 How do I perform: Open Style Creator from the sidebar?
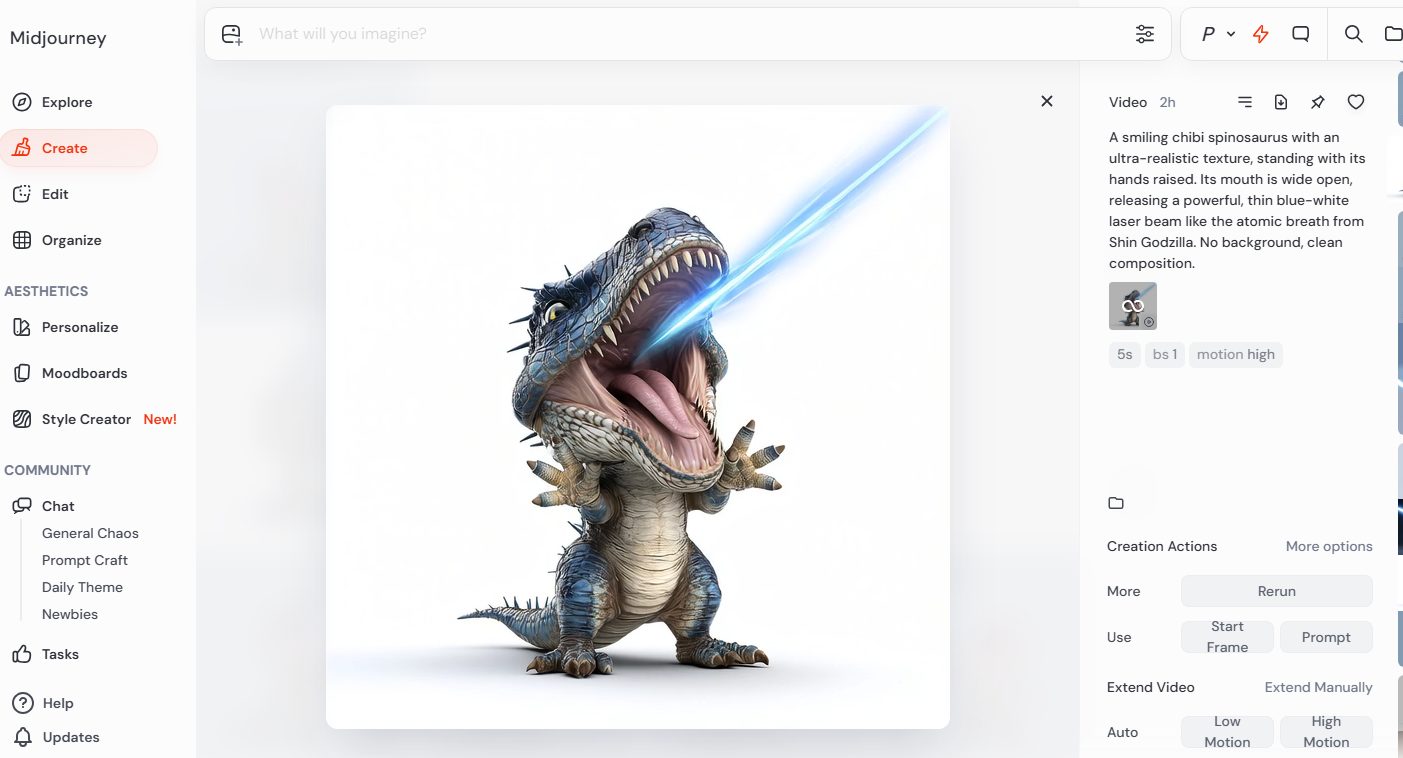coord(86,419)
